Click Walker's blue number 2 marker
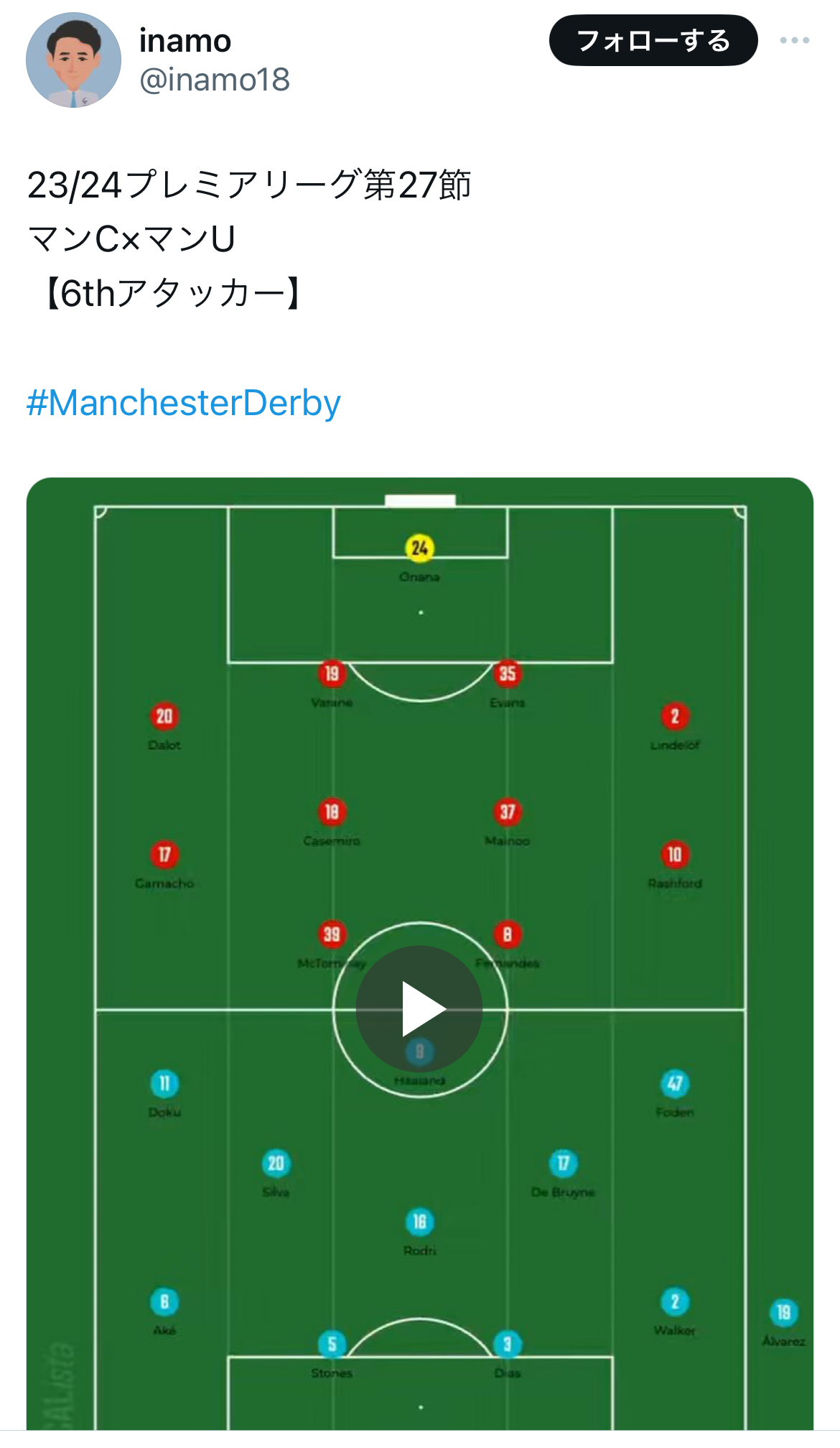840x1448 pixels. (x=675, y=1301)
